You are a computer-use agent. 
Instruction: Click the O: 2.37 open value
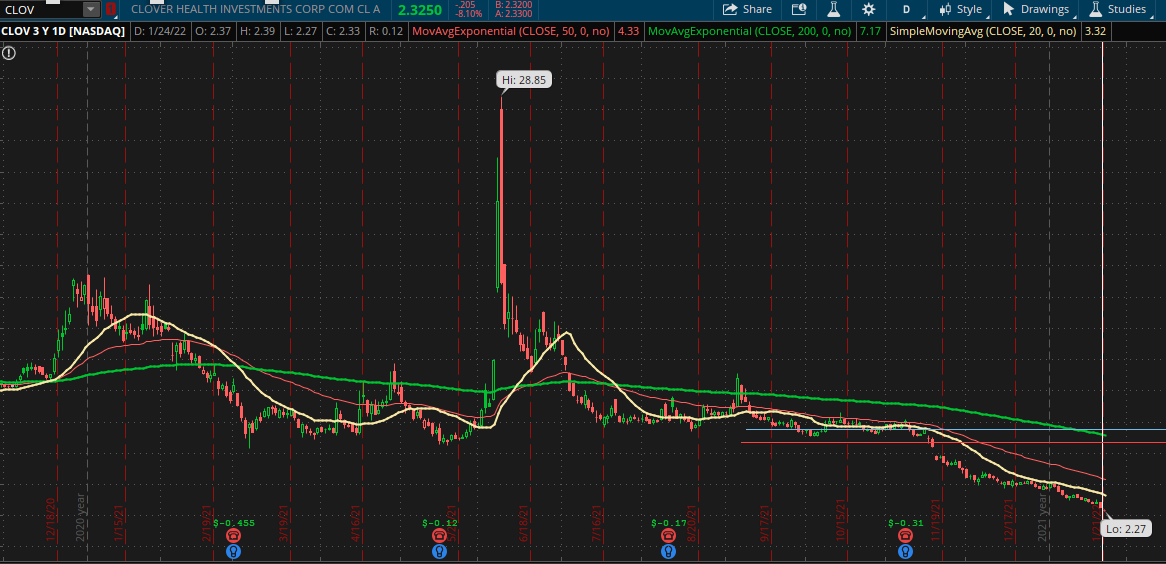tap(211, 31)
